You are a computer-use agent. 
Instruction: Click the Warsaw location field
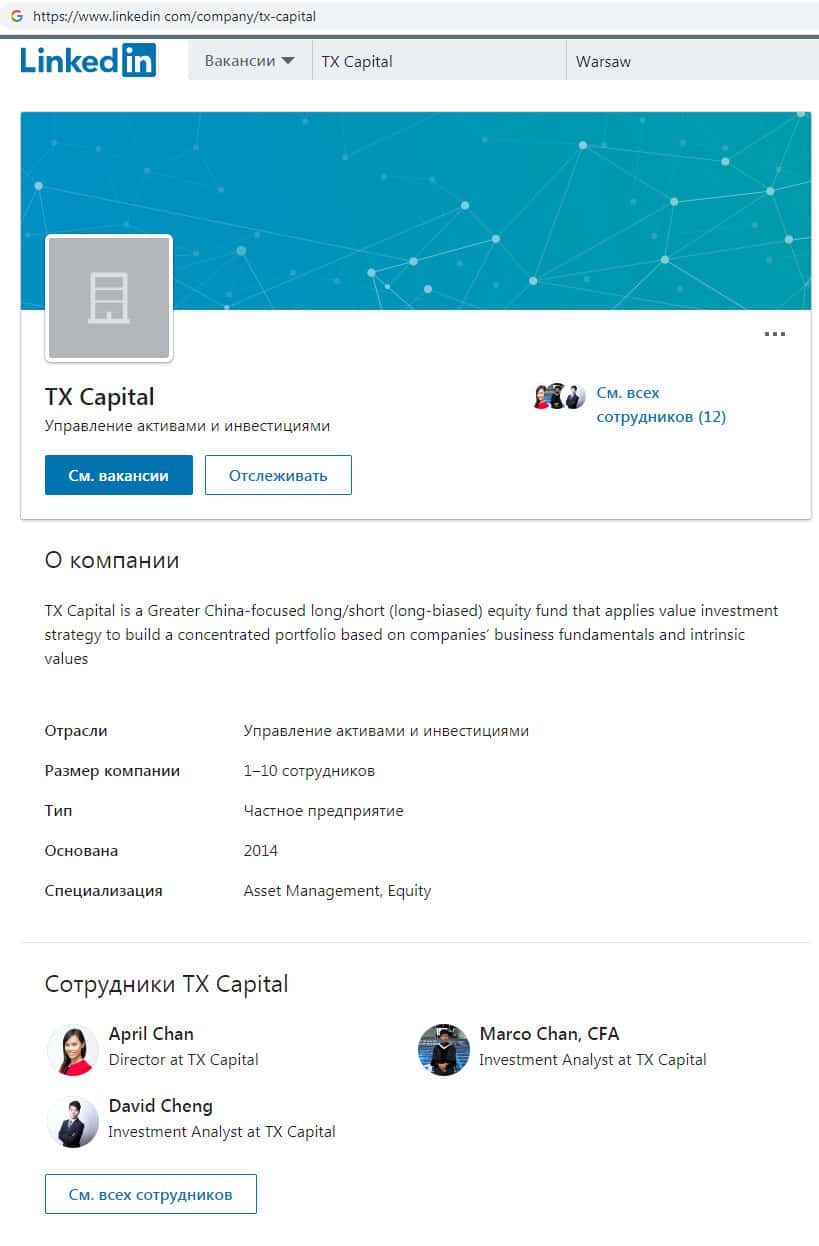coord(692,61)
